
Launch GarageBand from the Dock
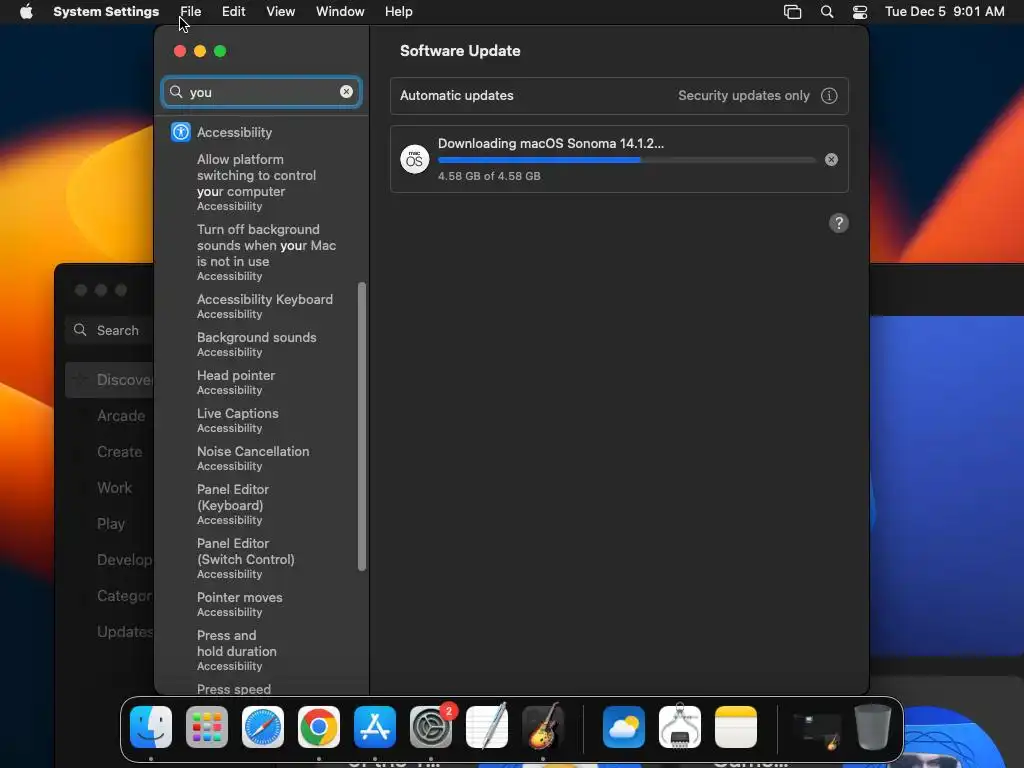543,727
